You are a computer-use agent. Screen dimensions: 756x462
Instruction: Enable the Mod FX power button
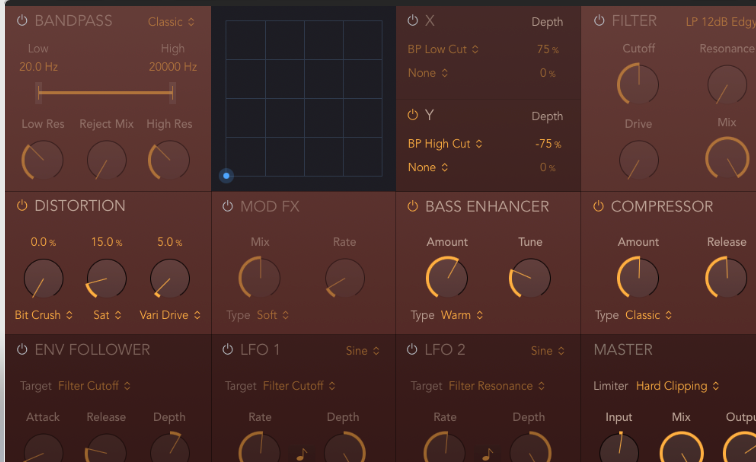tap(227, 207)
